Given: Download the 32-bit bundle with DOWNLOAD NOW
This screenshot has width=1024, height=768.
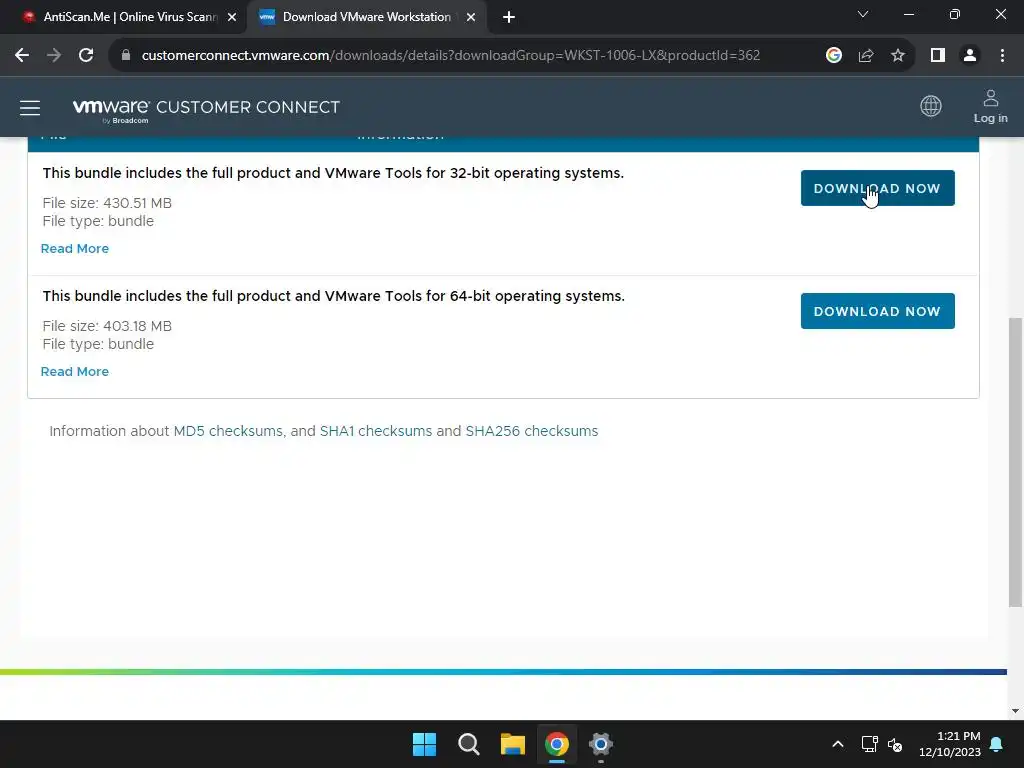Looking at the screenshot, I should tap(877, 188).
